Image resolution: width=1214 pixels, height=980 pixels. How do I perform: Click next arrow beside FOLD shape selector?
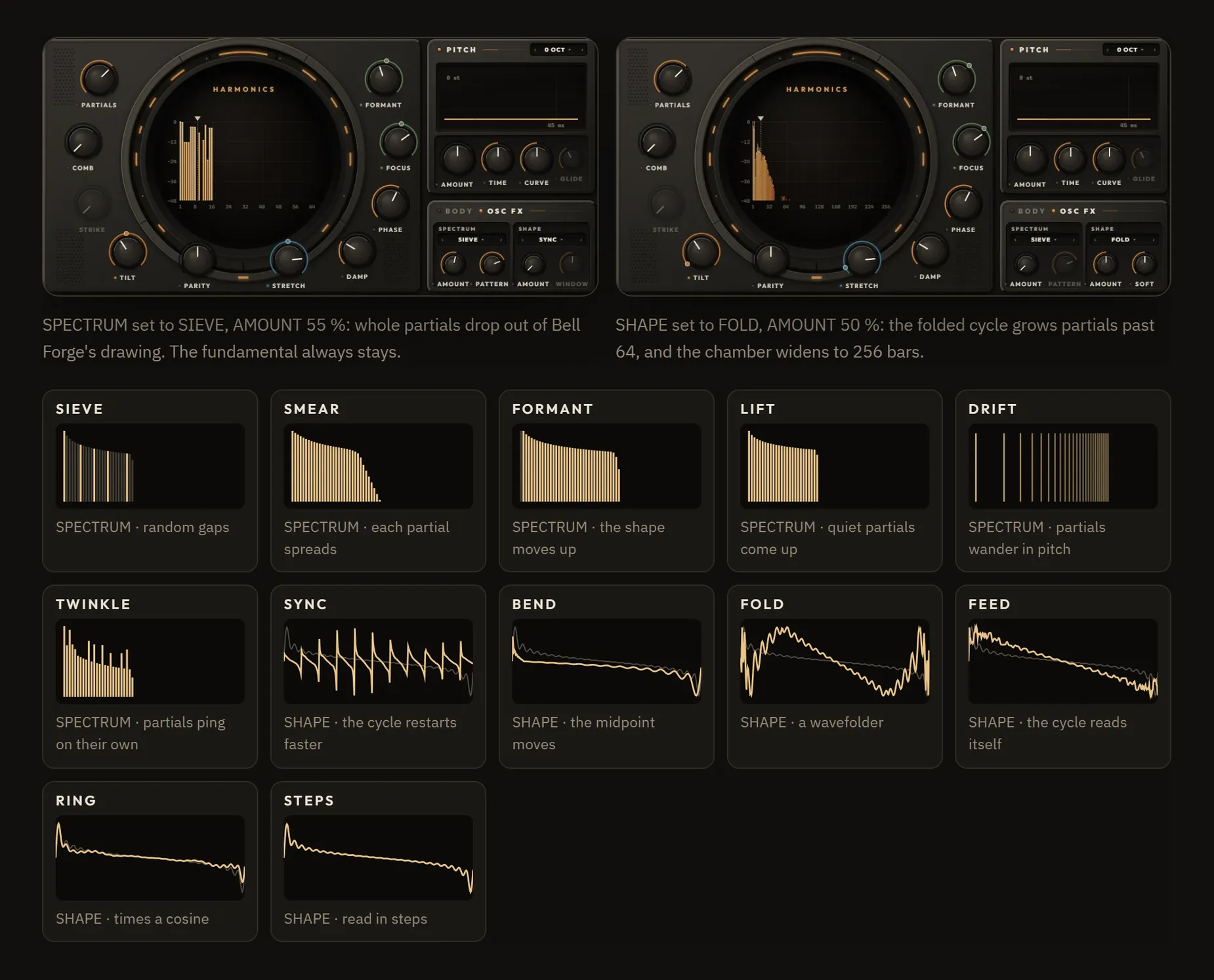coord(1154,240)
